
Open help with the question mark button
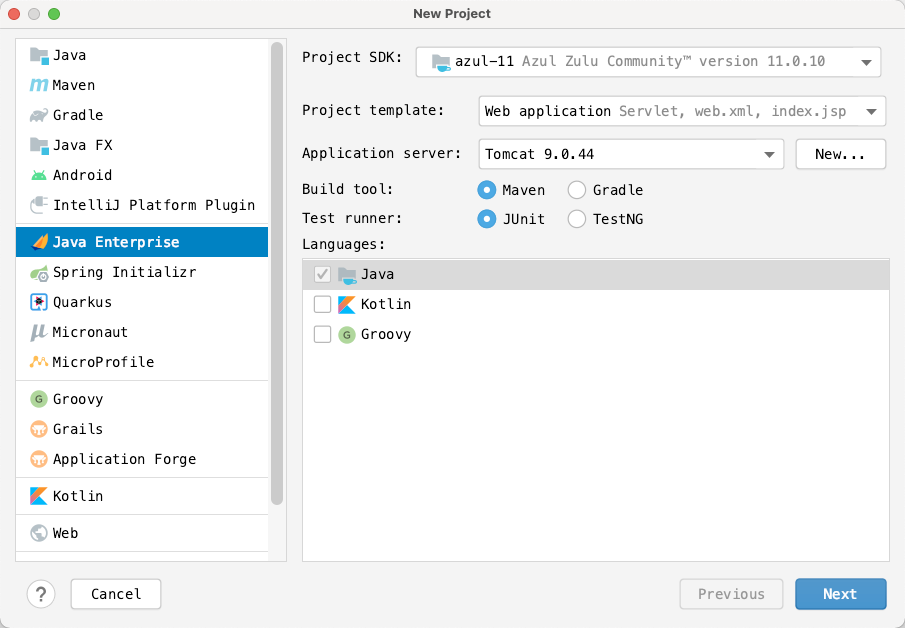pos(41,594)
